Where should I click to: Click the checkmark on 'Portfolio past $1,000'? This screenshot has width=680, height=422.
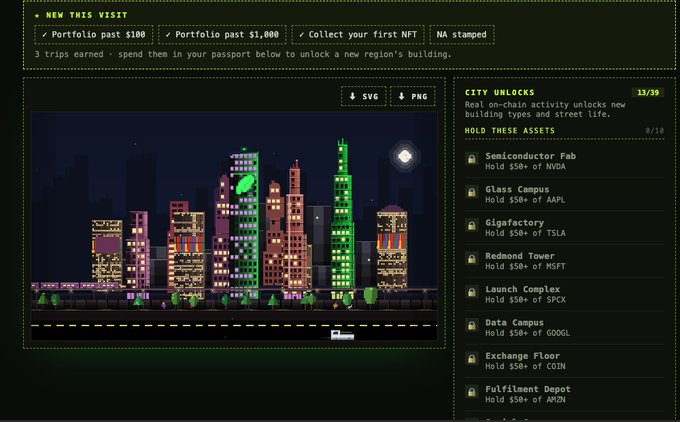pos(168,35)
